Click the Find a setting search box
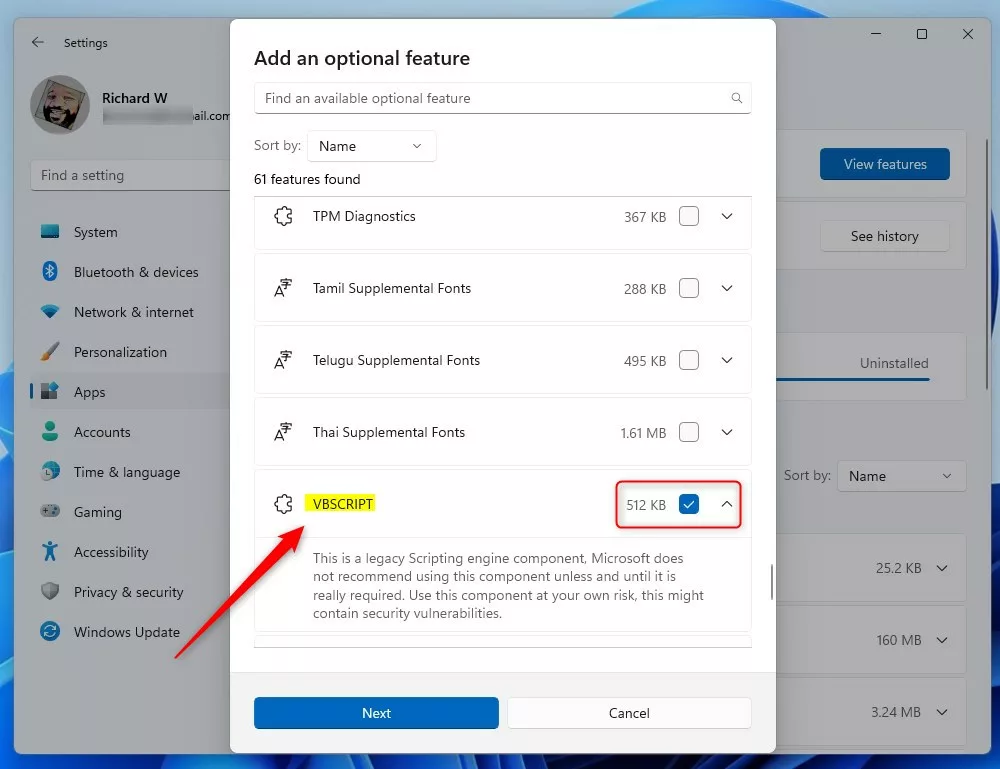This screenshot has height=769, width=1000. (130, 175)
